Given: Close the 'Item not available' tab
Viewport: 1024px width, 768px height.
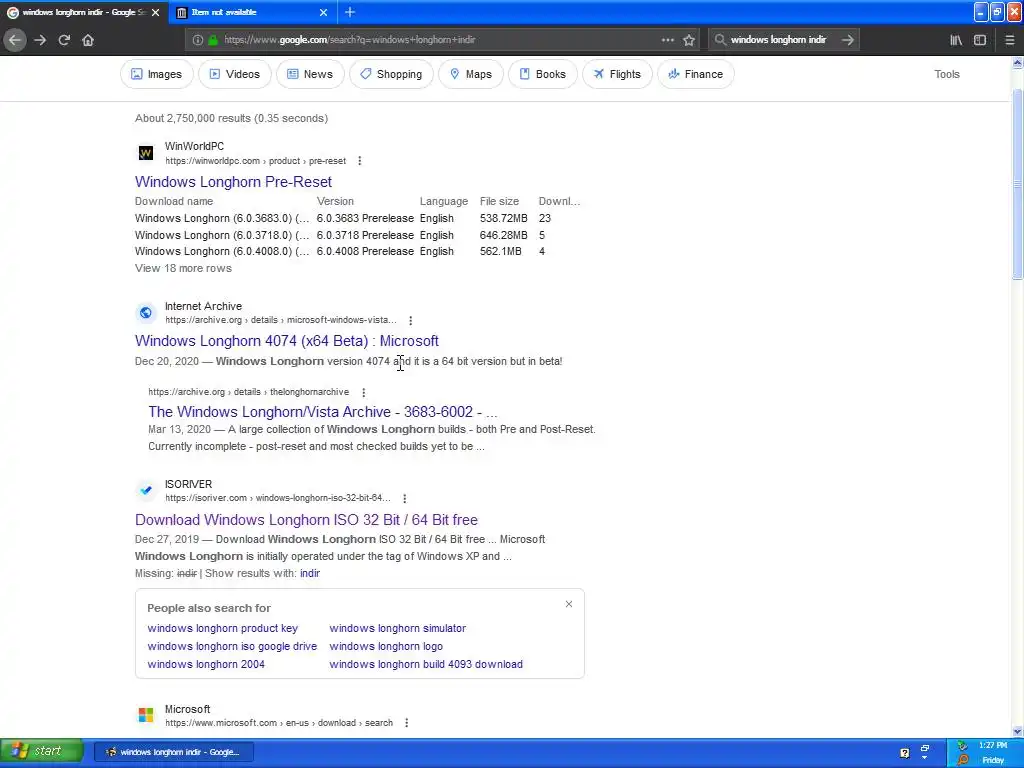Looking at the screenshot, I should [x=323, y=12].
